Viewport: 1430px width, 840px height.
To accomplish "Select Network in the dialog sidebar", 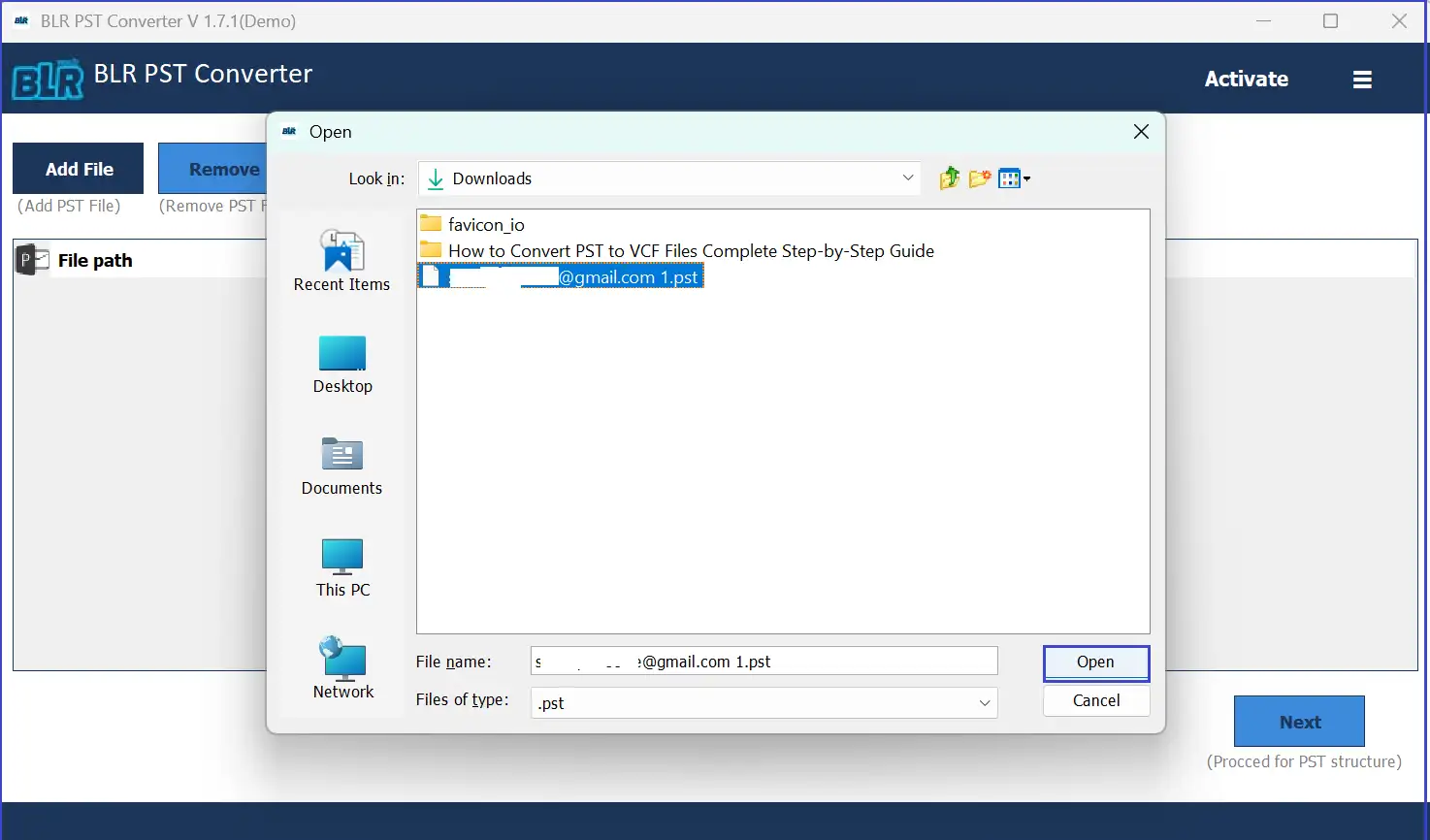I will 341,662.
